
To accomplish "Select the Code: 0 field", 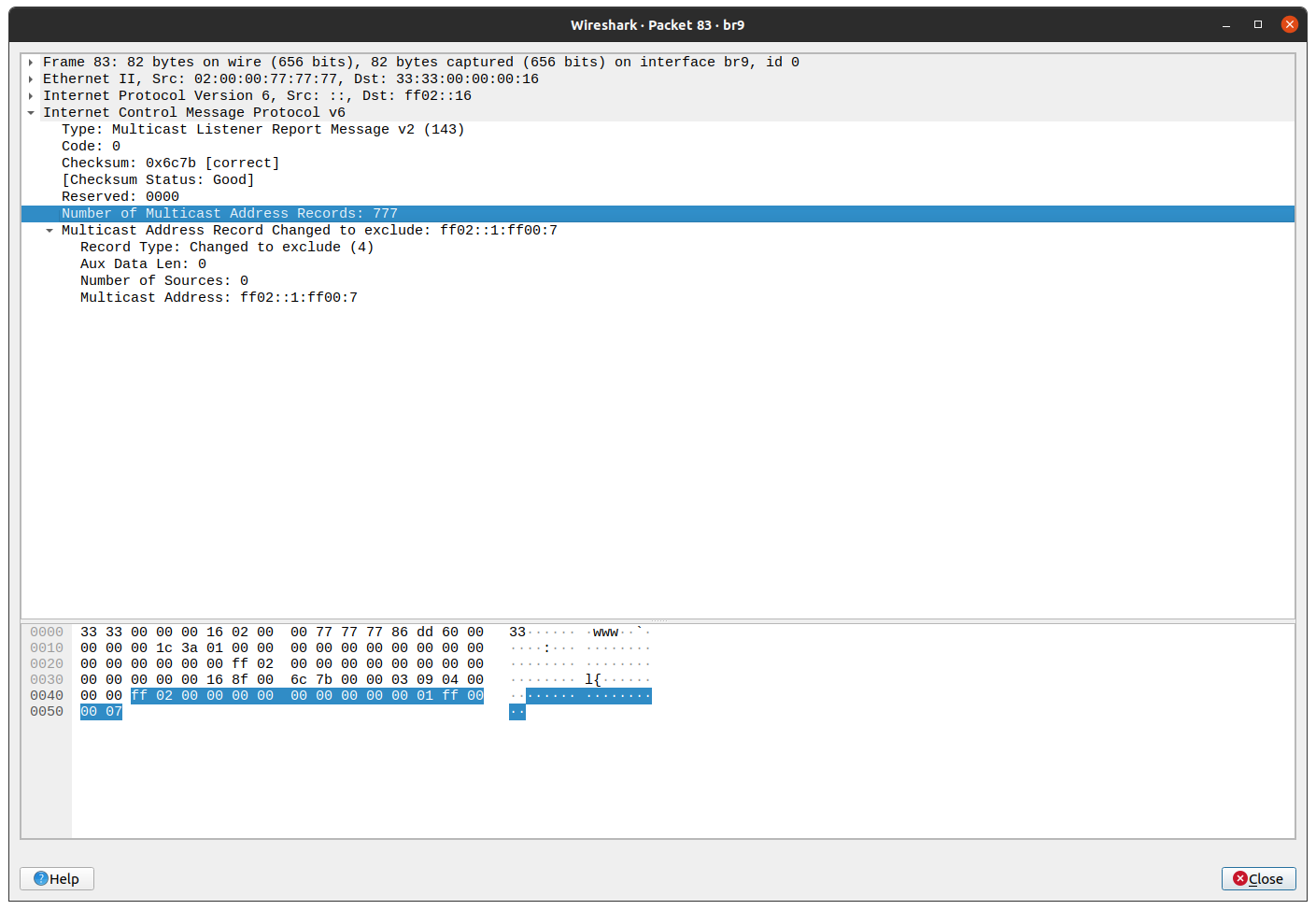I will click(91, 146).
